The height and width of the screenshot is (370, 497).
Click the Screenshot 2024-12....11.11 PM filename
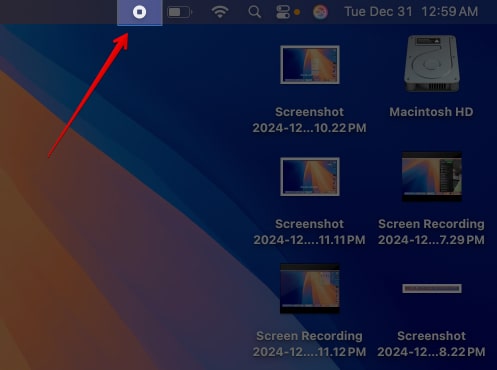(309, 232)
